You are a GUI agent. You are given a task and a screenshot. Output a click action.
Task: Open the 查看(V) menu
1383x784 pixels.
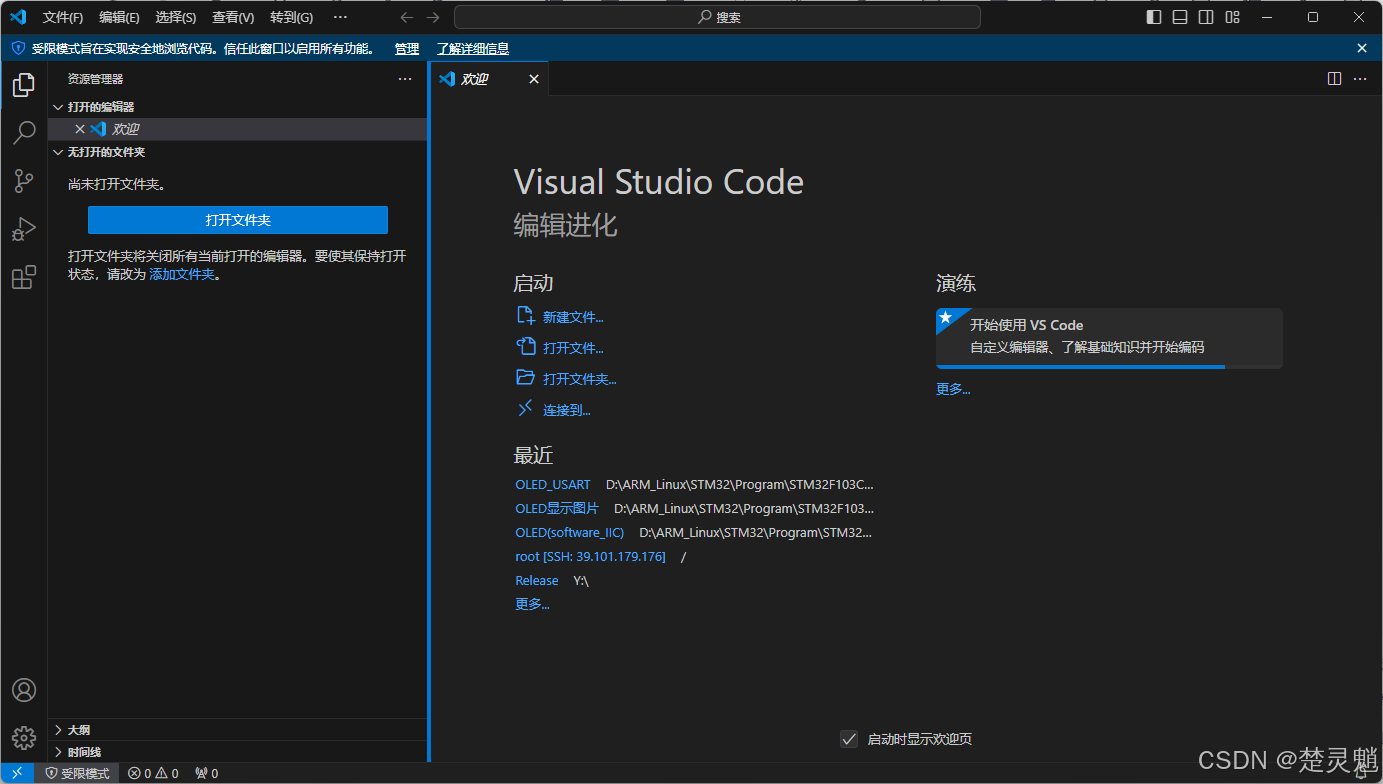(x=233, y=17)
